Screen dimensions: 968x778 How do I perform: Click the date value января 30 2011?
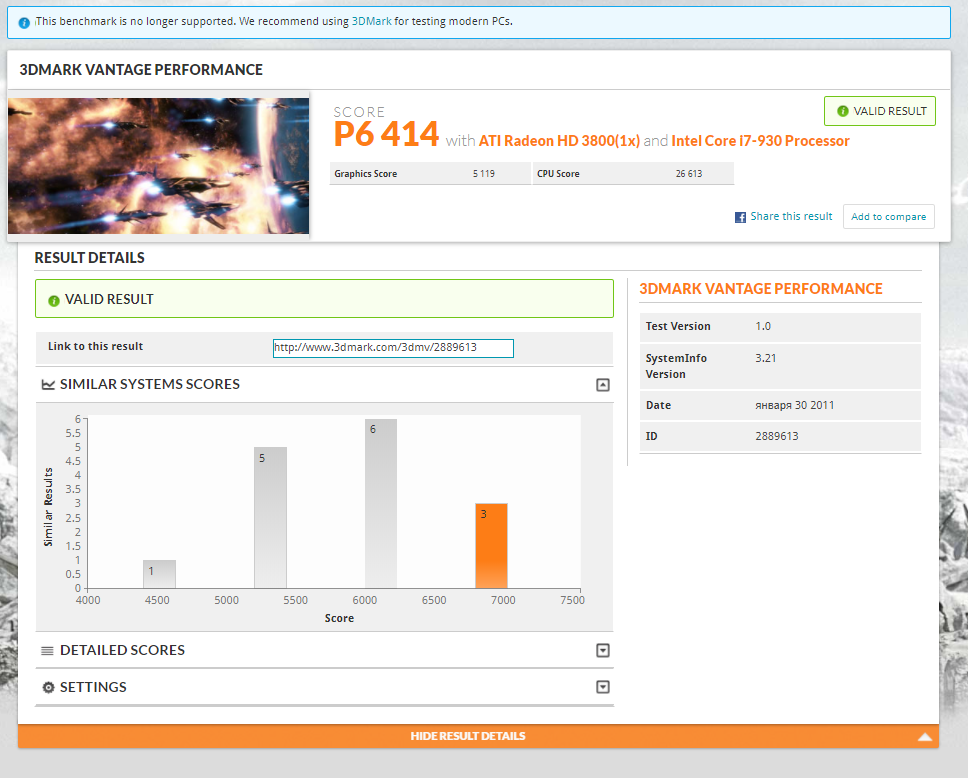click(x=795, y=405)
